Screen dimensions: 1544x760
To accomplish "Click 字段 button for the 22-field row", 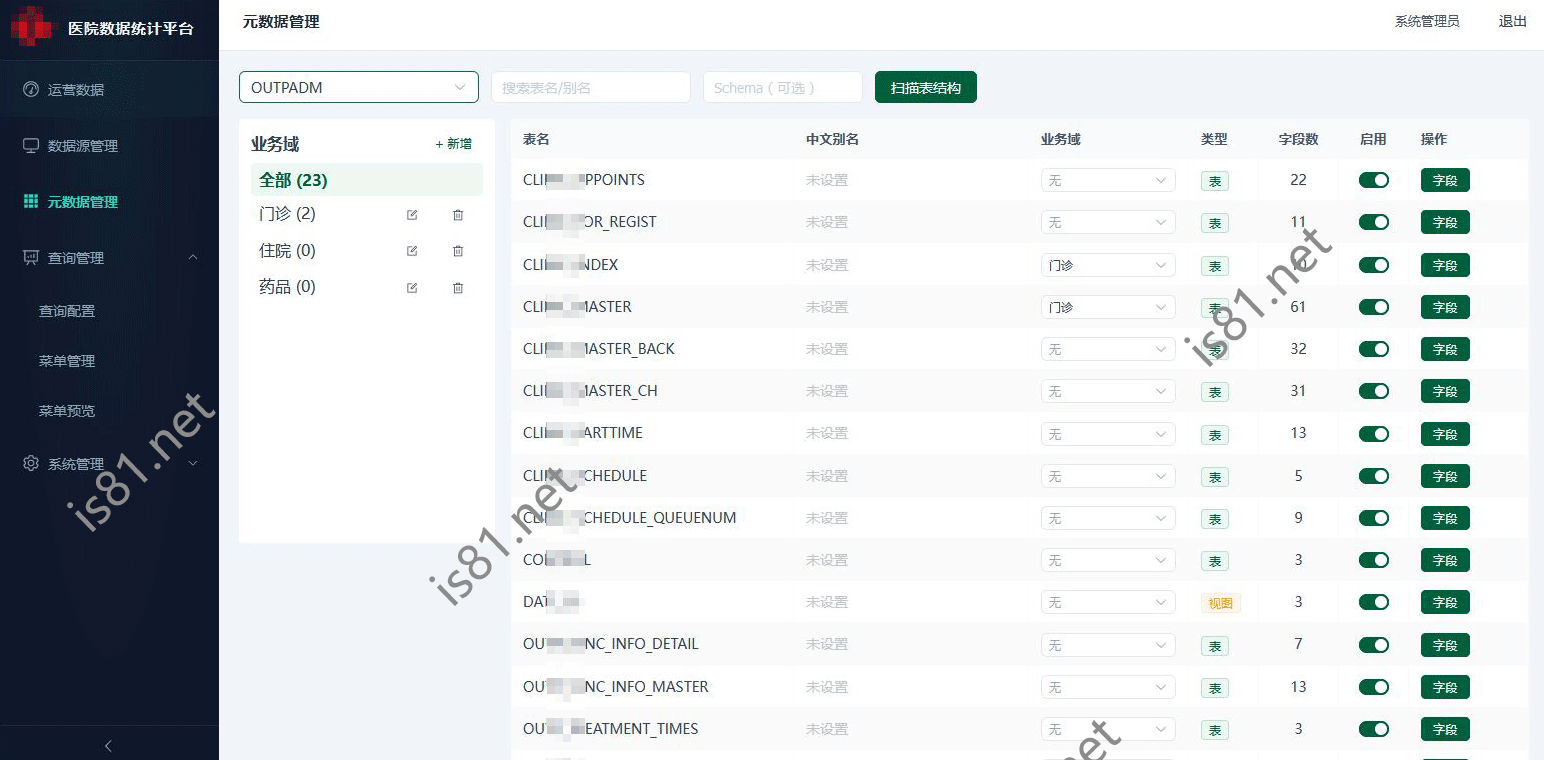I will click(x=1445, y=180).
